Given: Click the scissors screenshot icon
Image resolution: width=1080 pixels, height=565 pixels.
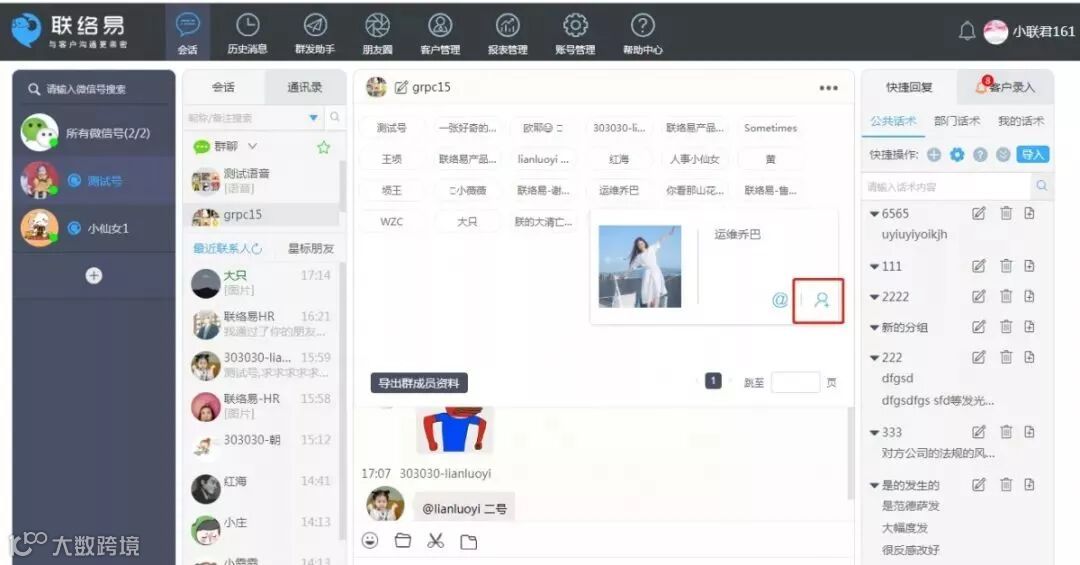Looking at the screenshot, I should (435, 541).
